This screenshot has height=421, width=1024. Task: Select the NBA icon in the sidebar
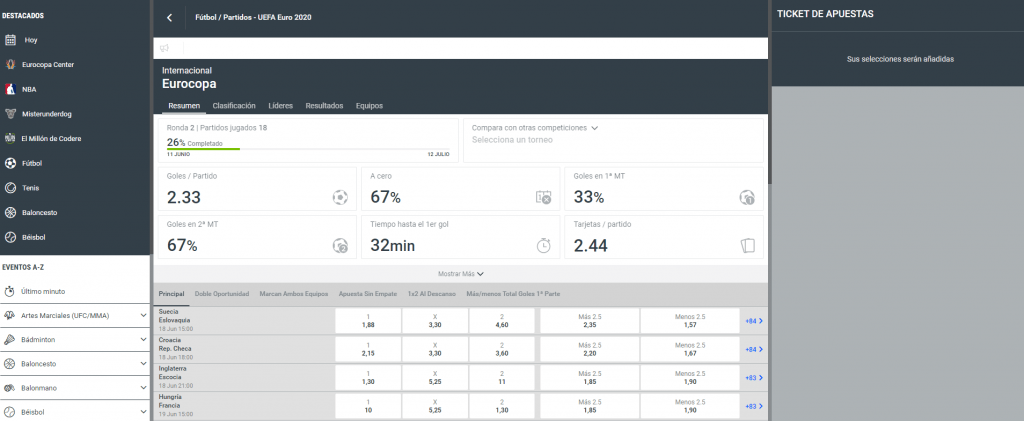(x=10, y=89)
